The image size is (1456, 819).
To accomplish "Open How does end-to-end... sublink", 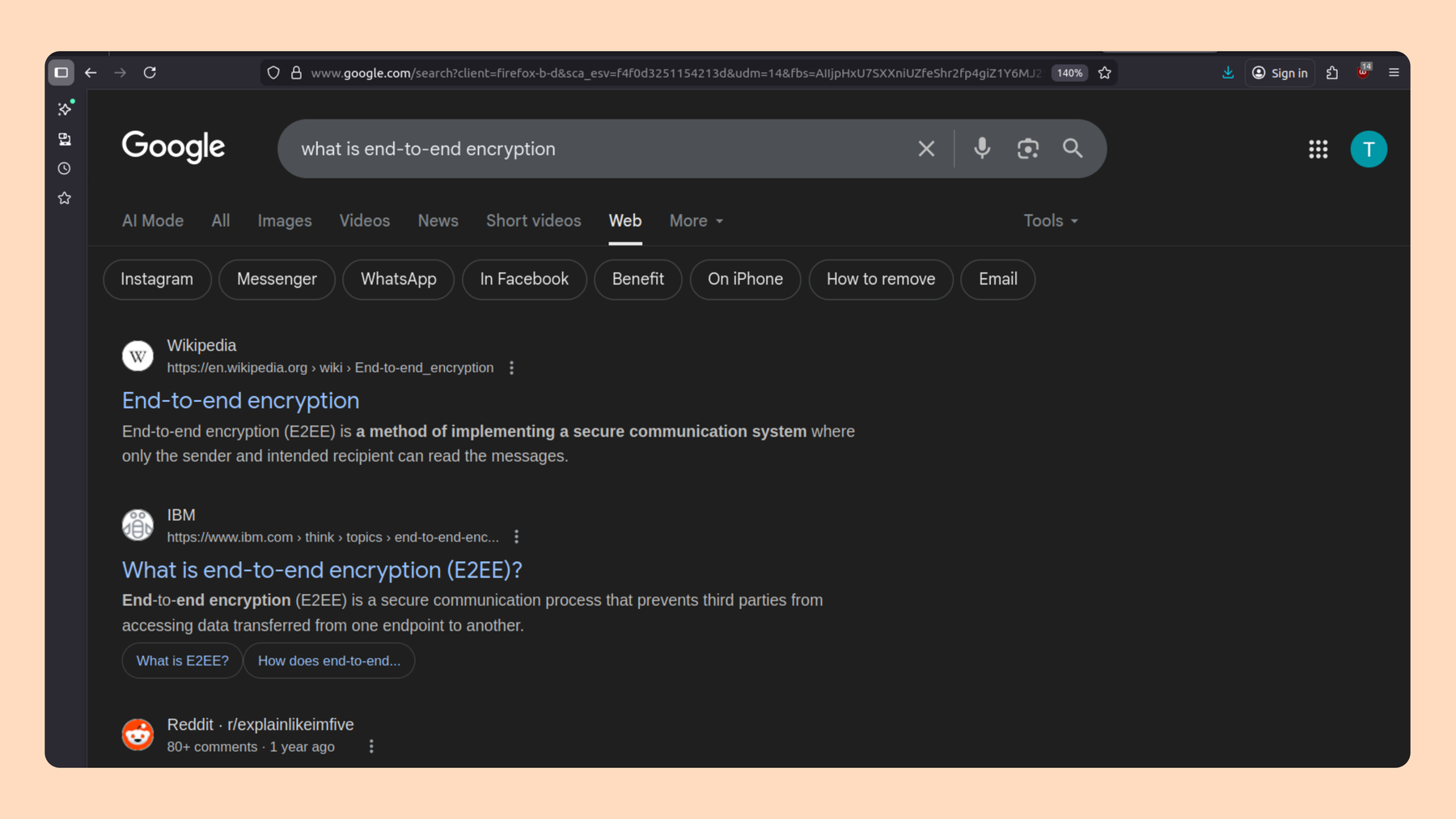I will tap(329, 661).
